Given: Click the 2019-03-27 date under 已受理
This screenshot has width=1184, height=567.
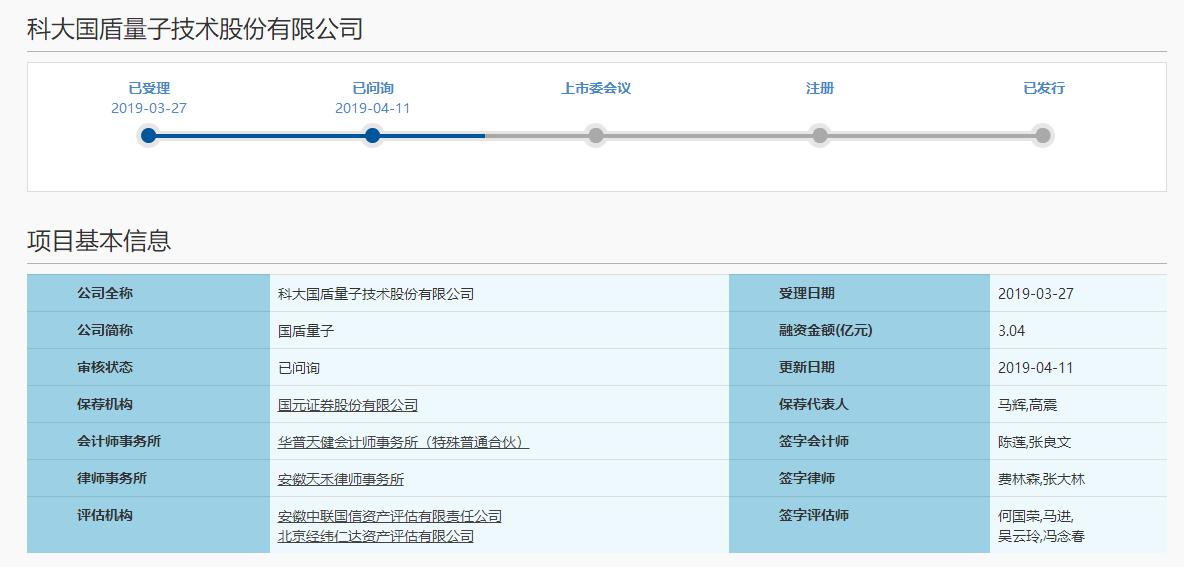Looking at the screenshot, I should tap(149, 108).
